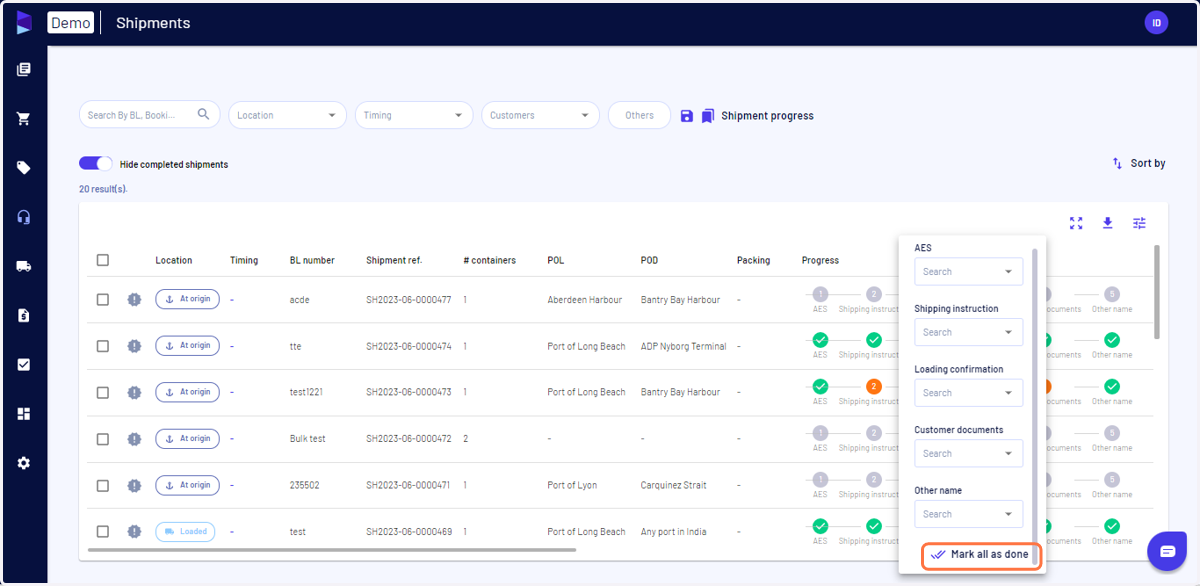
Task: Open the Loading confirmation search dropdown
Action: click(x=968, y=393)
